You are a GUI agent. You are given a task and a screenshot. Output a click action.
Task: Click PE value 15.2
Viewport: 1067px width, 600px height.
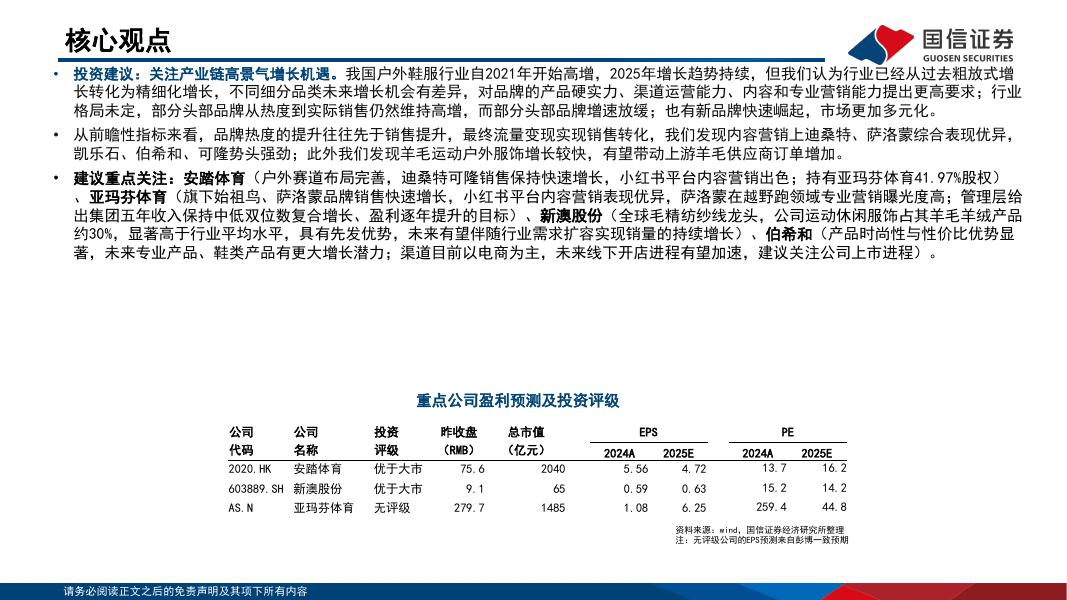pos(774,488)
